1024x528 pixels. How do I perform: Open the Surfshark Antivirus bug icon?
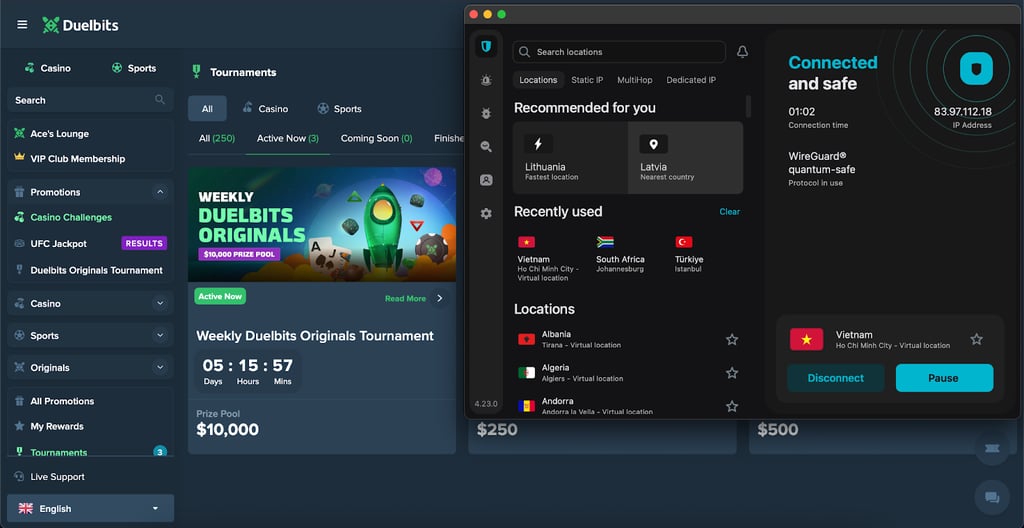coord(486,113)
